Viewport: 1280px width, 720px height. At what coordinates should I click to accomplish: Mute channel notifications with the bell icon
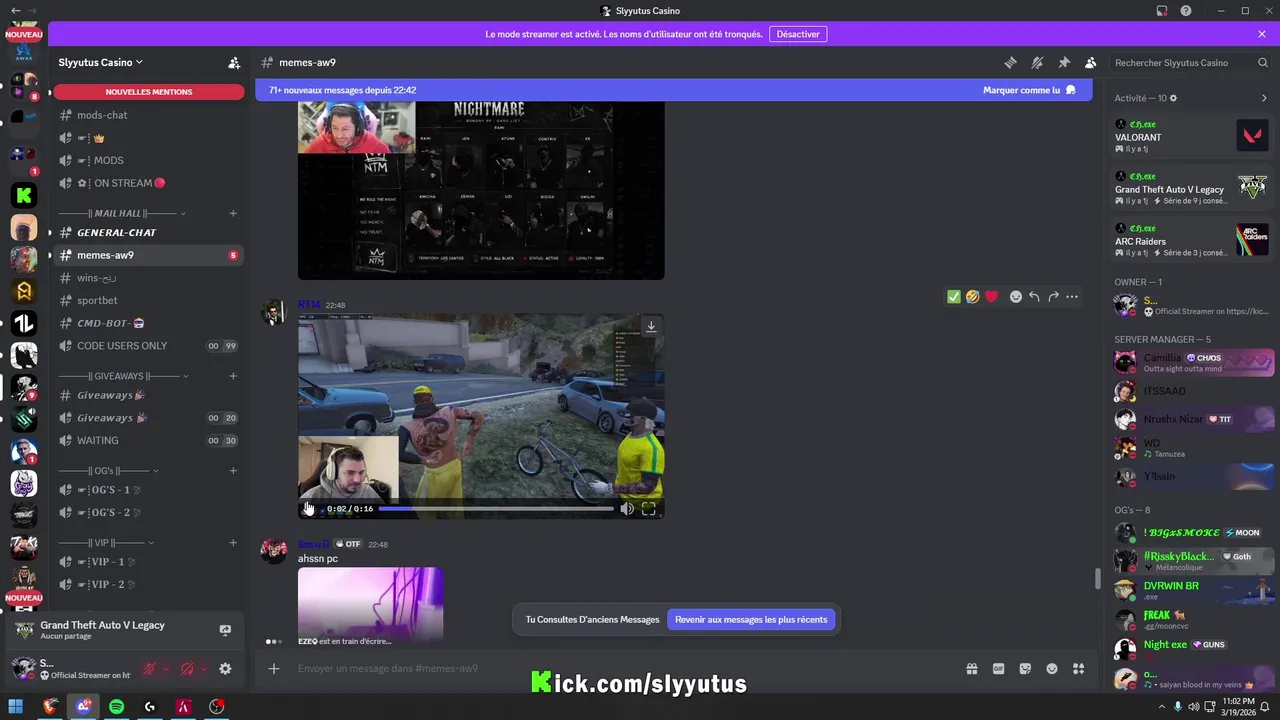point(1037,62)
